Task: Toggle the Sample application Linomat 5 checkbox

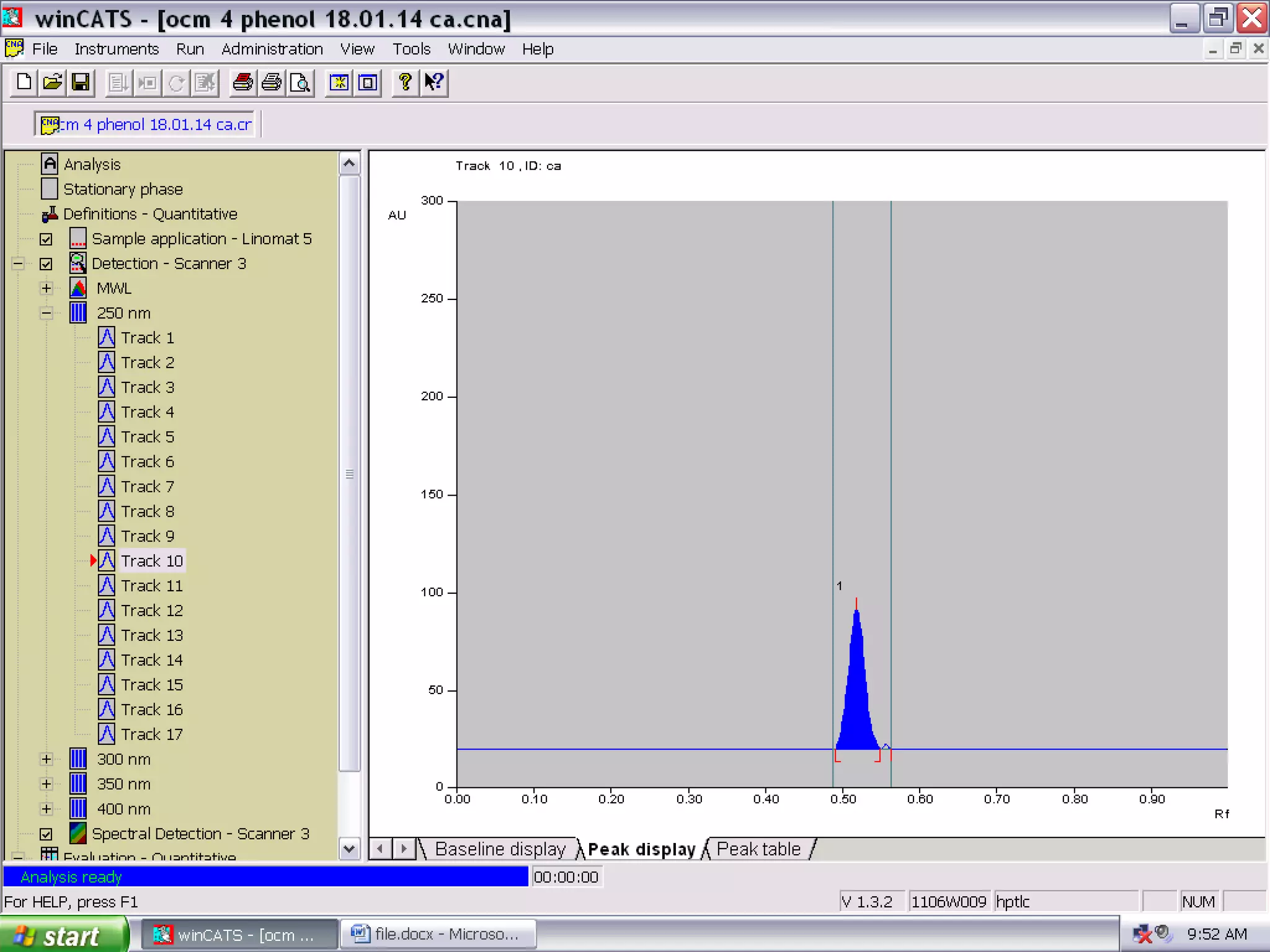Action: [46, 239]
